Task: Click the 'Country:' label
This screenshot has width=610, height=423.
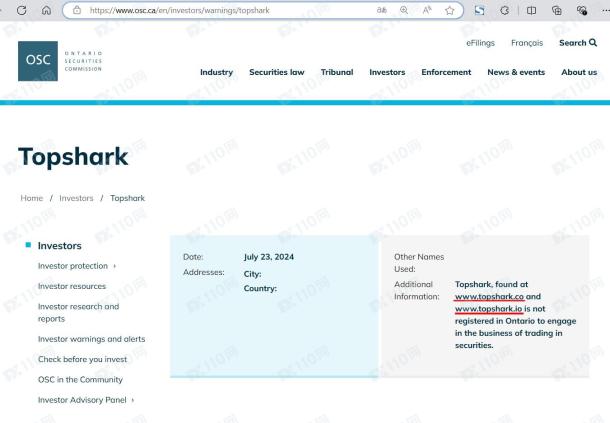Action: click(260, 288)
